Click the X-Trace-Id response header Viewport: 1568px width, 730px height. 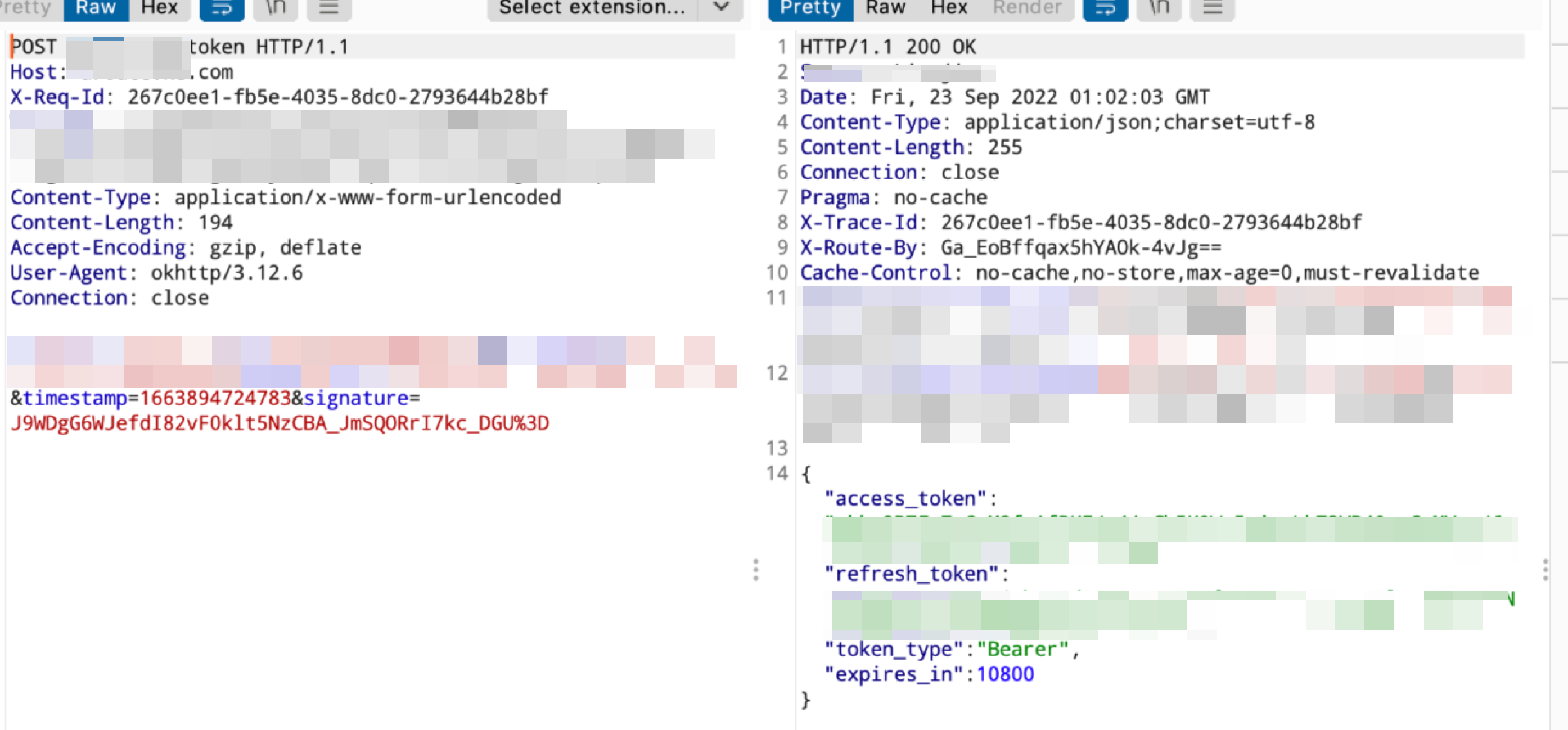(1080, 222)
